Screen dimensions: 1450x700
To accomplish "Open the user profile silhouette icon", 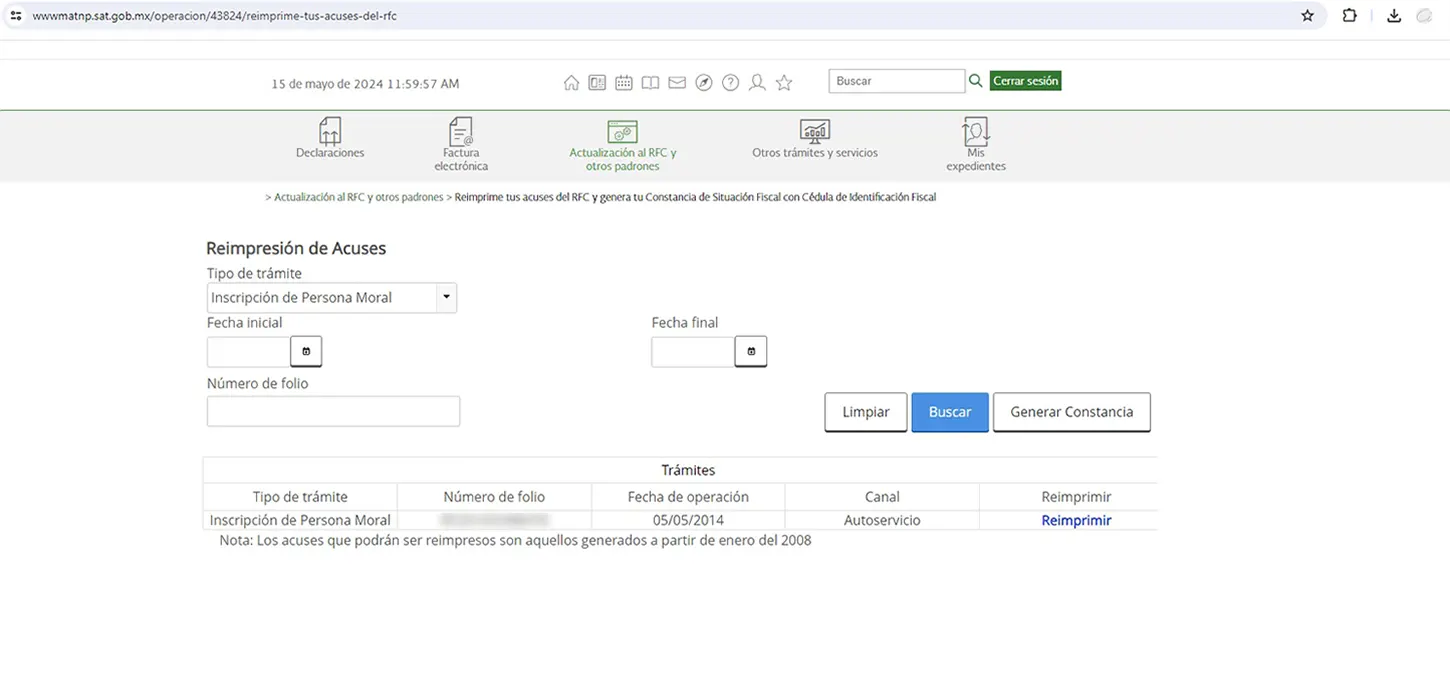I will click(x=757, y=83).
